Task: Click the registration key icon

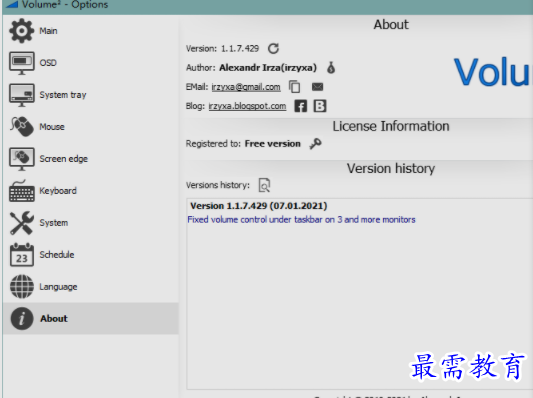Action: pyautogui.click(x=315, y=144)
